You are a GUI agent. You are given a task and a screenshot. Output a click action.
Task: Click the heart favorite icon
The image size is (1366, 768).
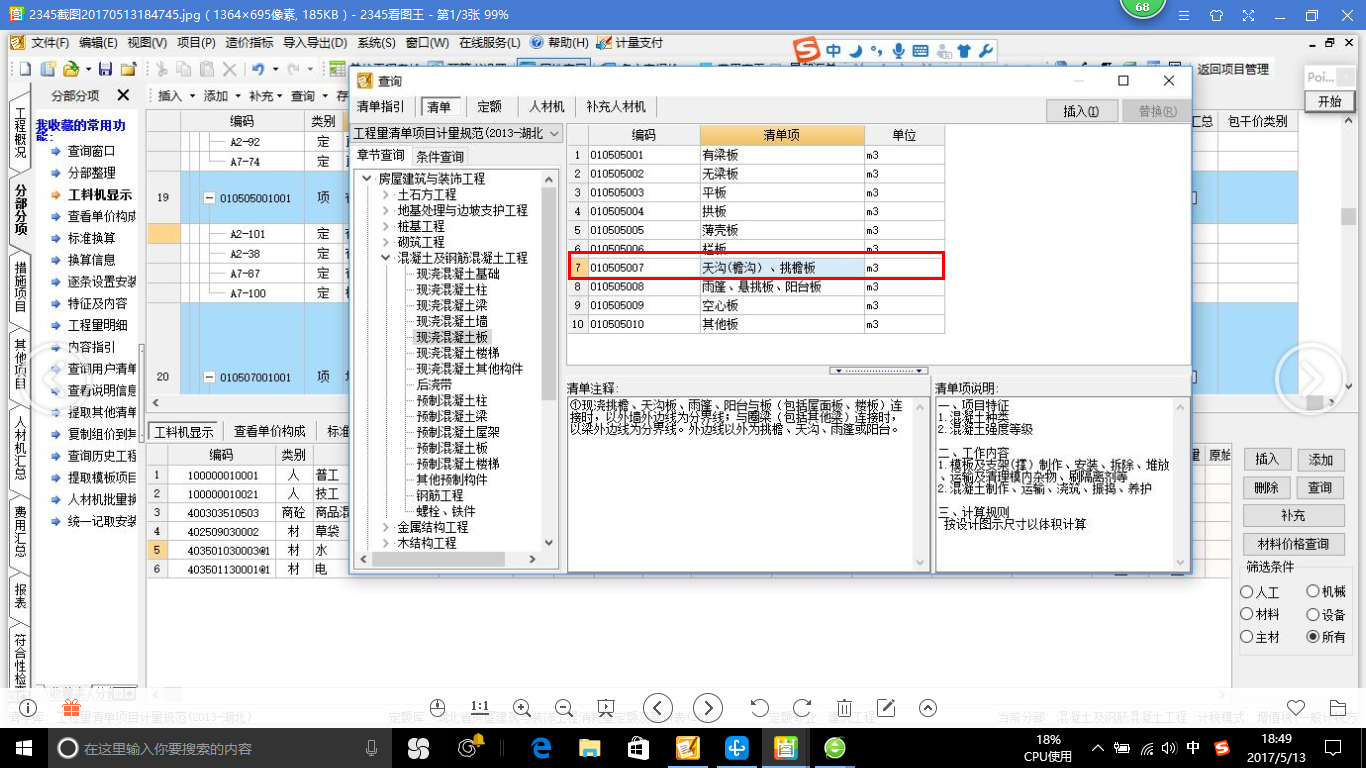pos(1296,708)
